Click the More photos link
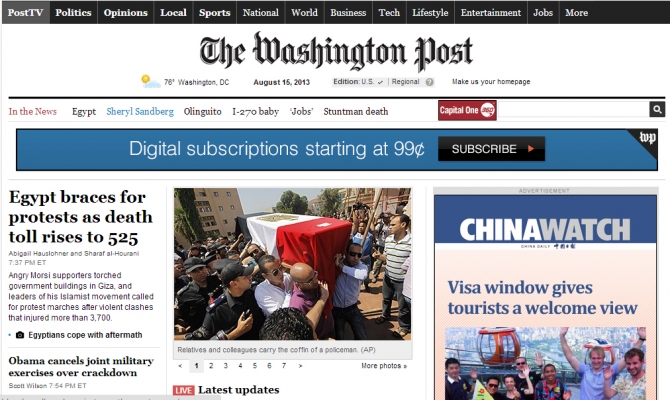Viewport: 670px width, 400px height. coord(384,366)
